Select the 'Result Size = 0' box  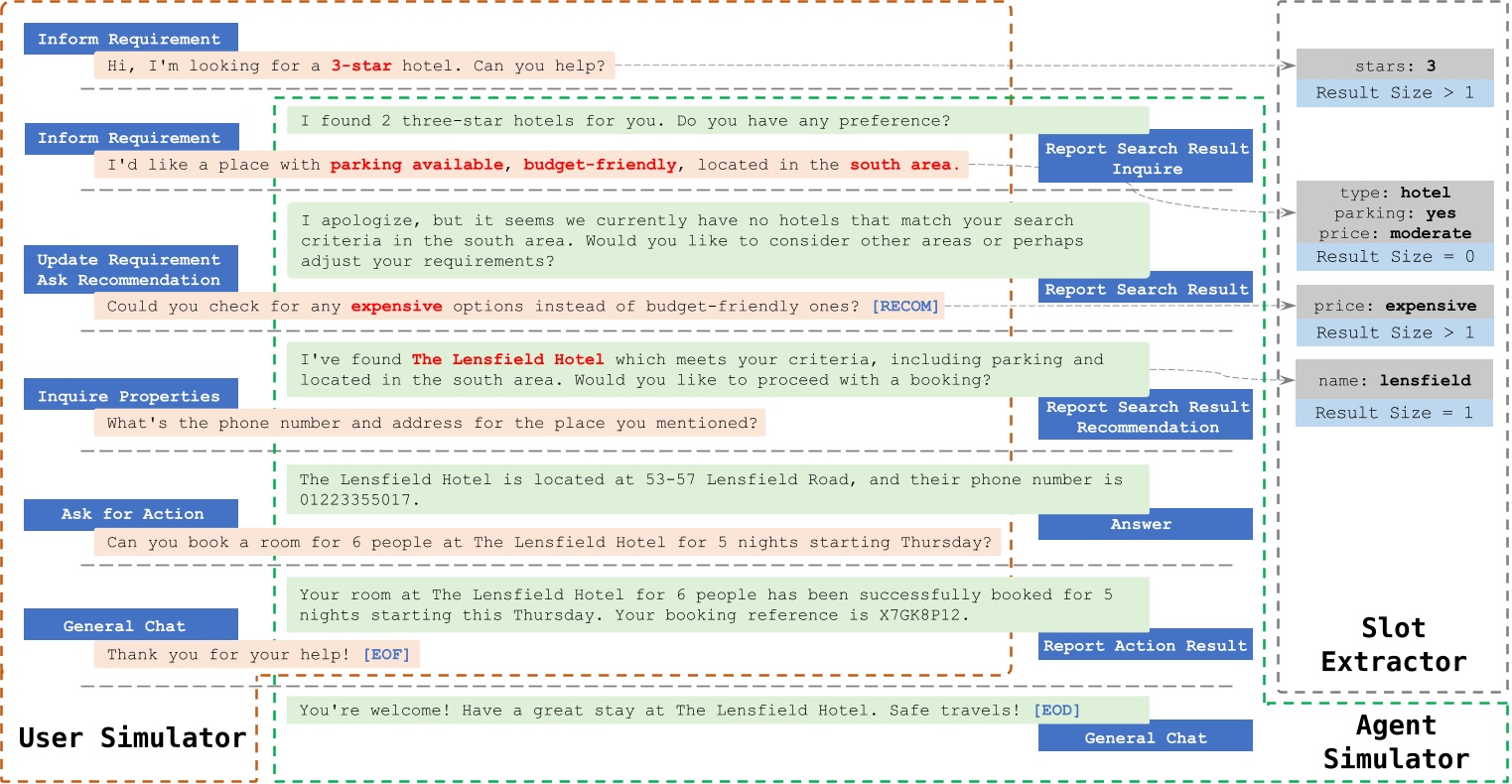(x=1394, y=257)
